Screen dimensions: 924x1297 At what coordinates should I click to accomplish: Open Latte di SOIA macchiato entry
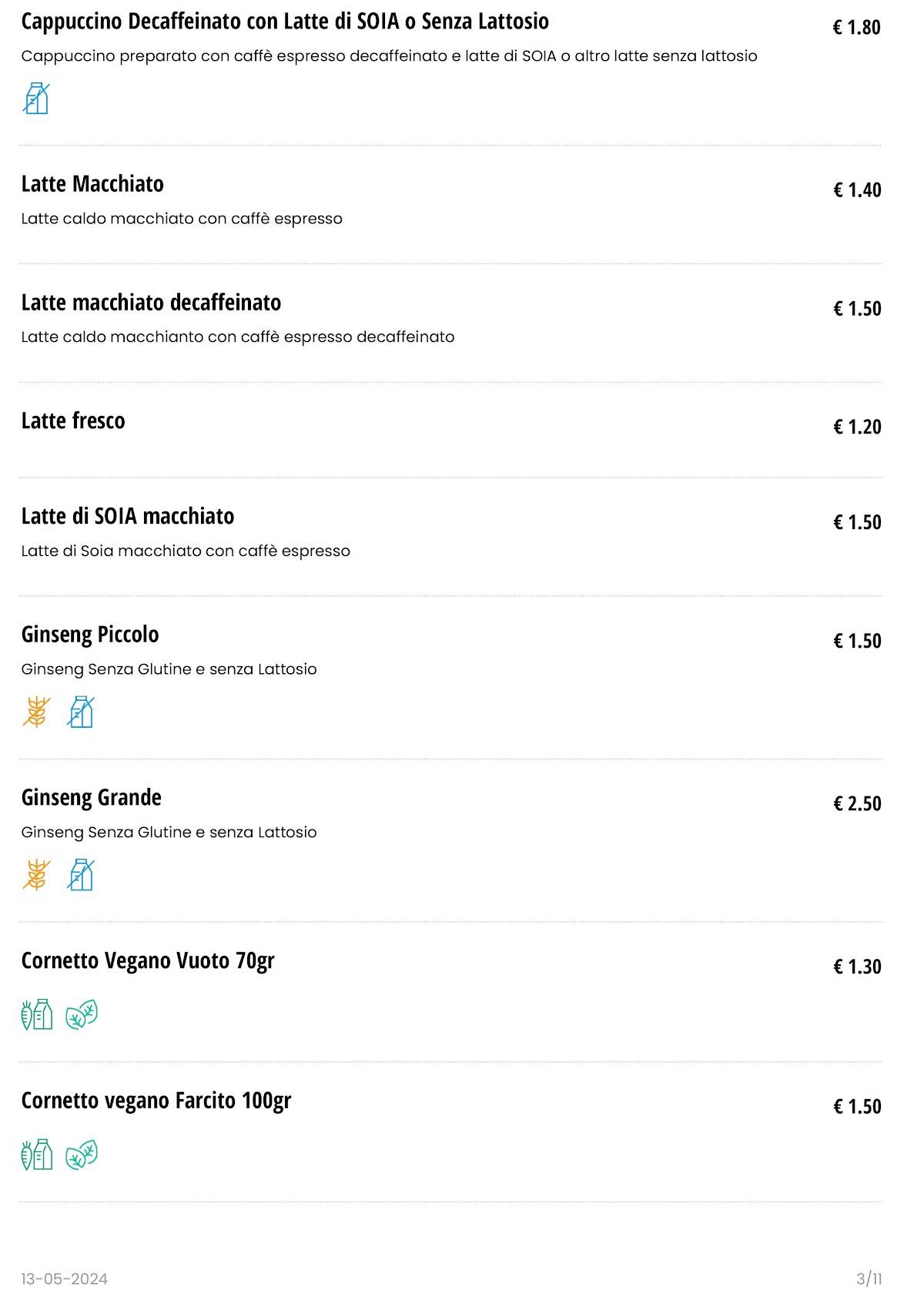[x=128, y=516]
